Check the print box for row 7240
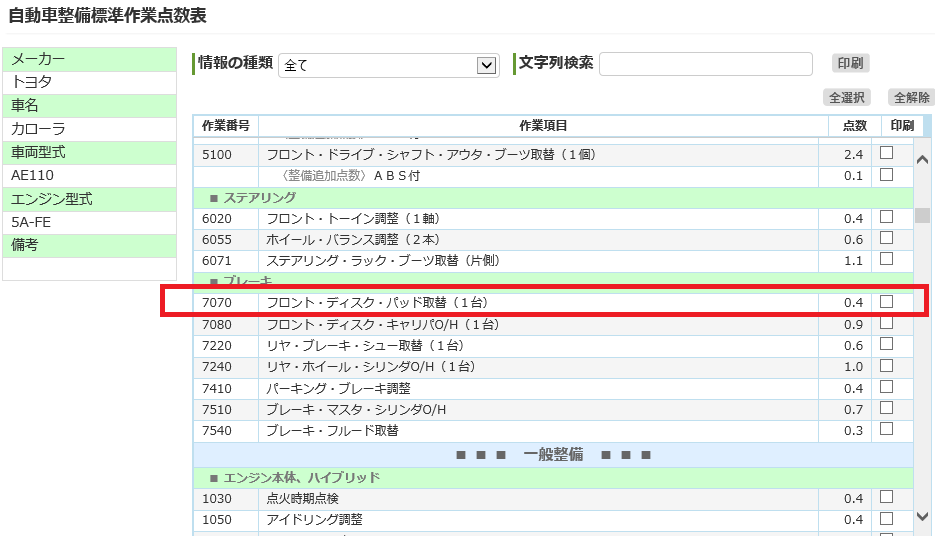The width and height of the screenshot is (935, 536). tap(887, 365)
